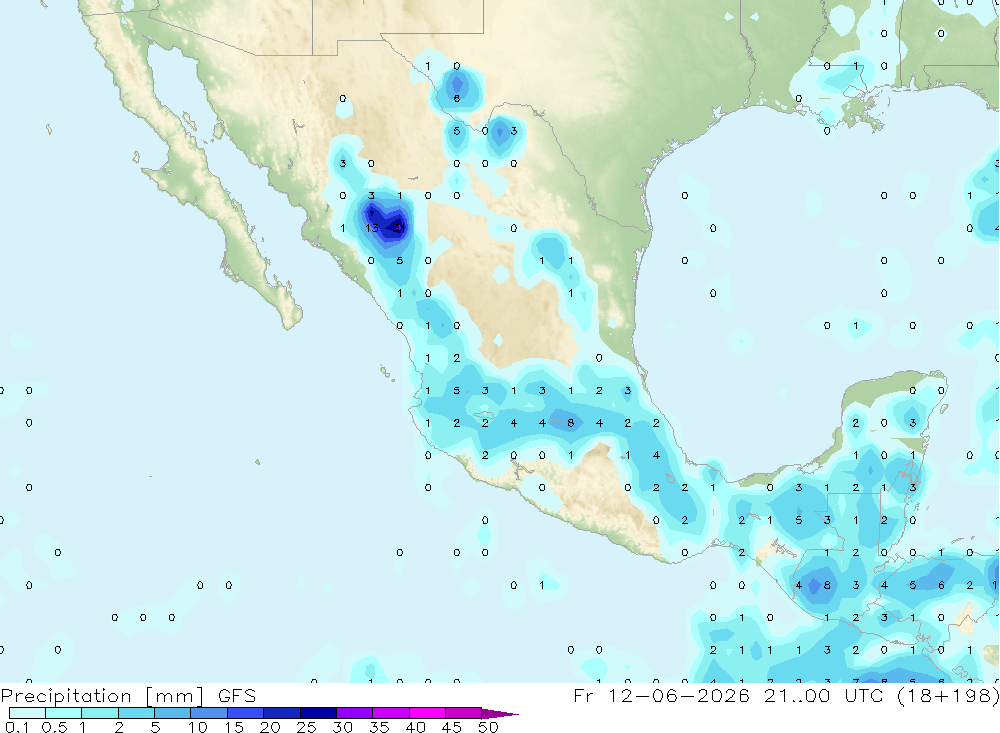
Task: Click the 5–10 mm legend color segment
Action: pos(173,713)
